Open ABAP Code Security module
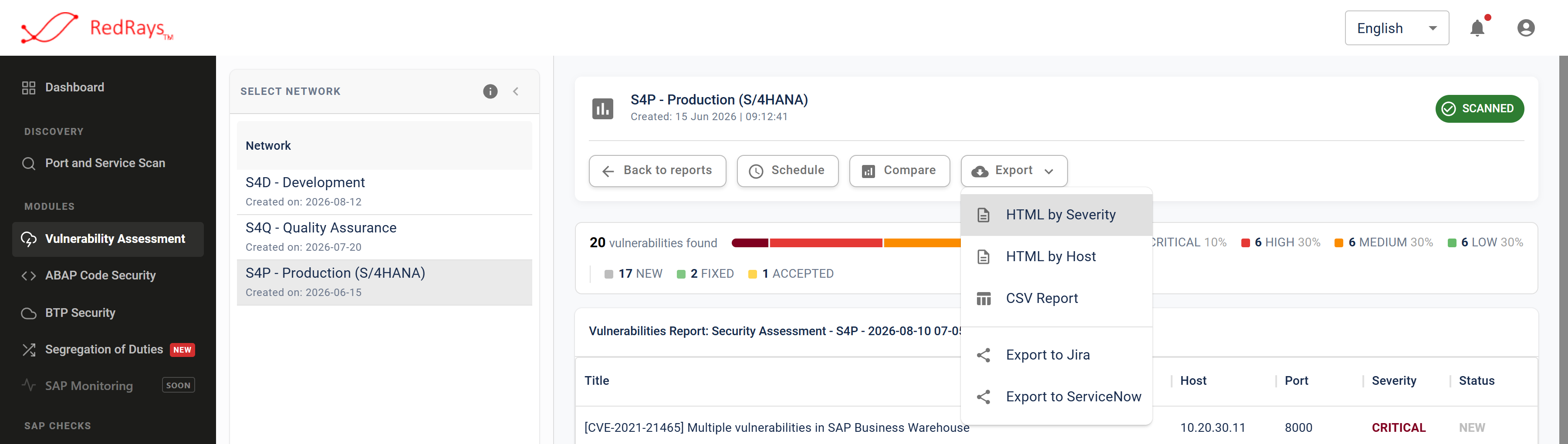1568x444 pixels. (108, 276)
